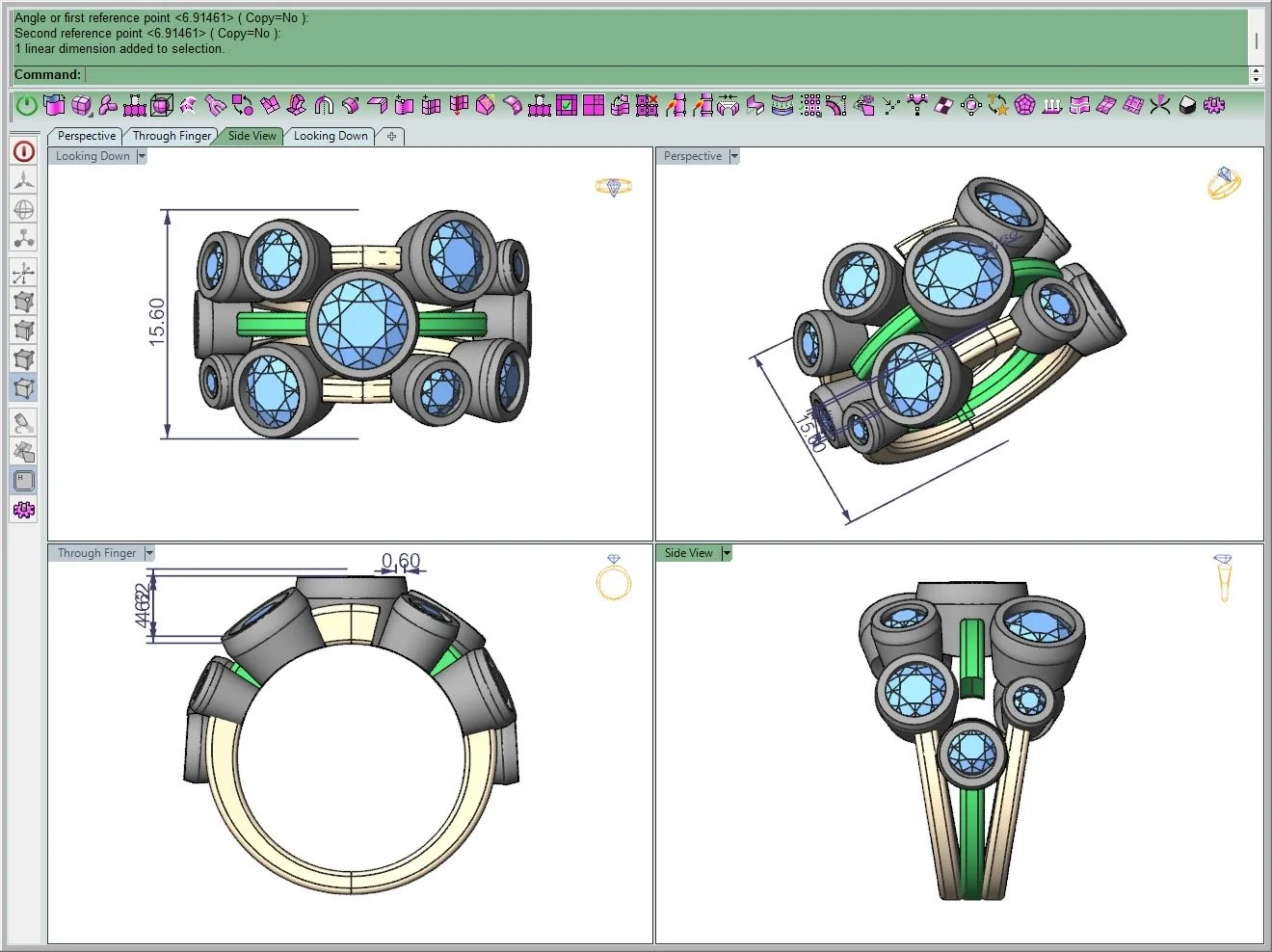Viewport: 1272px width, 952px height.
Task: Open the magenta gear in top toolbar
Action: 1214,105
